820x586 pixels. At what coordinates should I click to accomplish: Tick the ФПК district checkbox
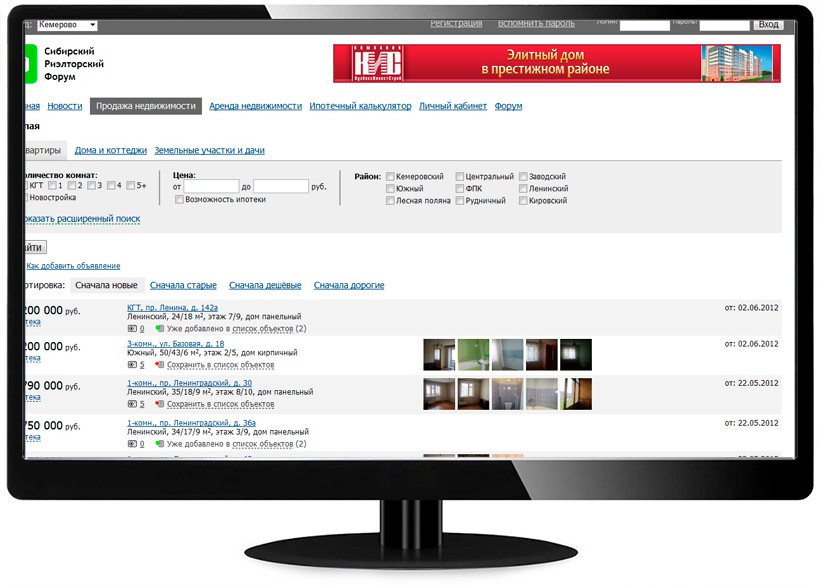[460, 189]
